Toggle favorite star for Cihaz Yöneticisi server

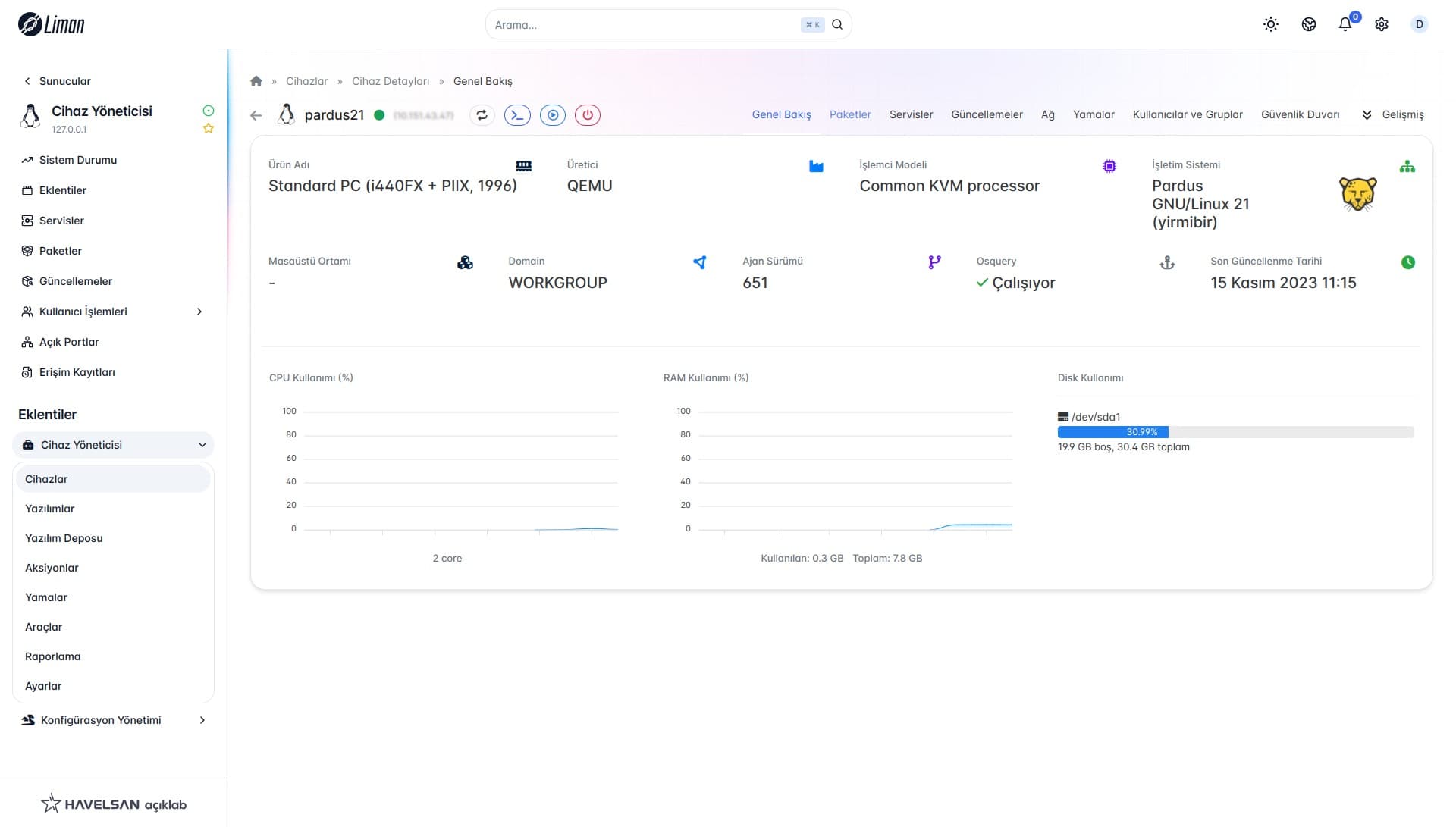tap(209, 129)
